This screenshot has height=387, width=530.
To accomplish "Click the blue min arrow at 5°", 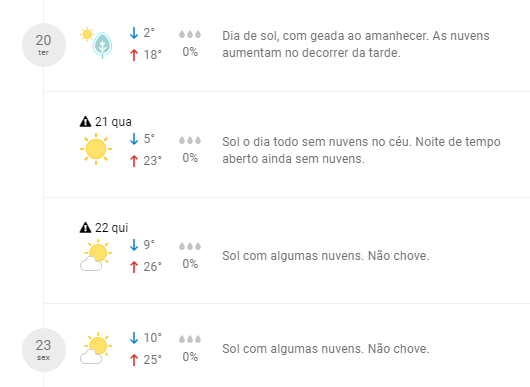I will [x=134, y=139].
